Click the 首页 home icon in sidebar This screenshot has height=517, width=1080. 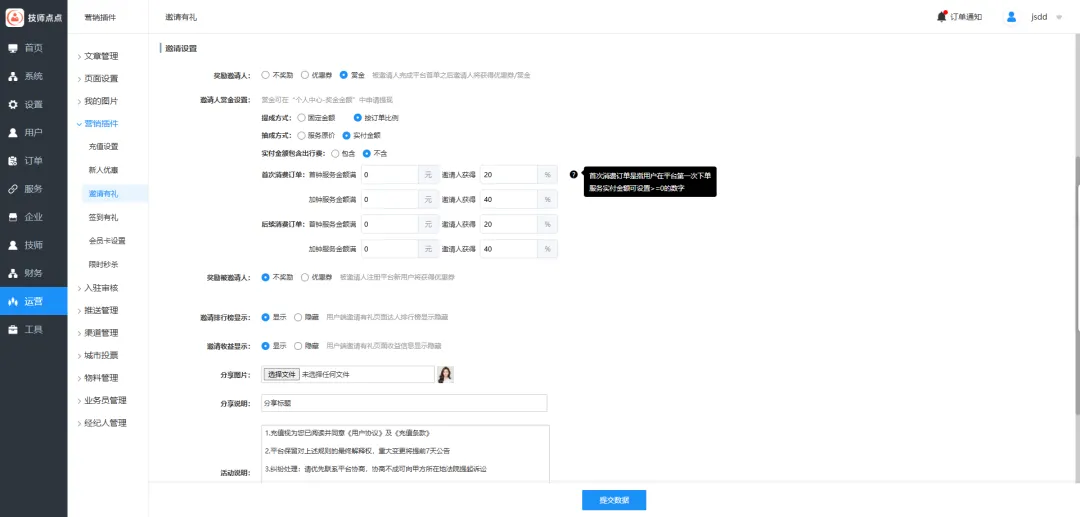point(13,48)
